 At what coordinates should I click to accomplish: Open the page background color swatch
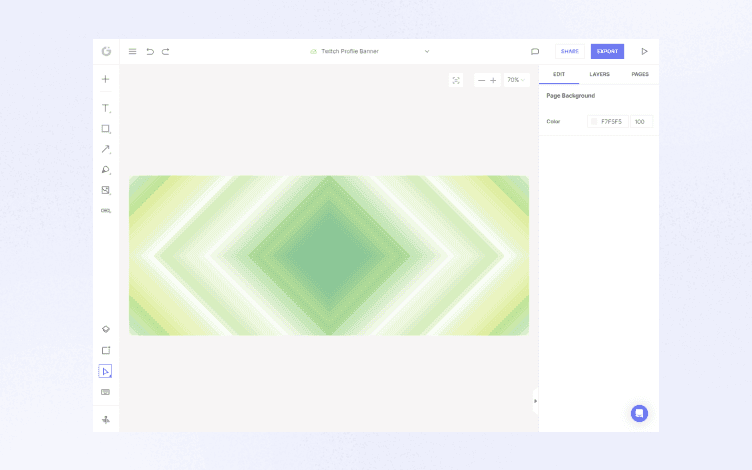pos(594,122)
